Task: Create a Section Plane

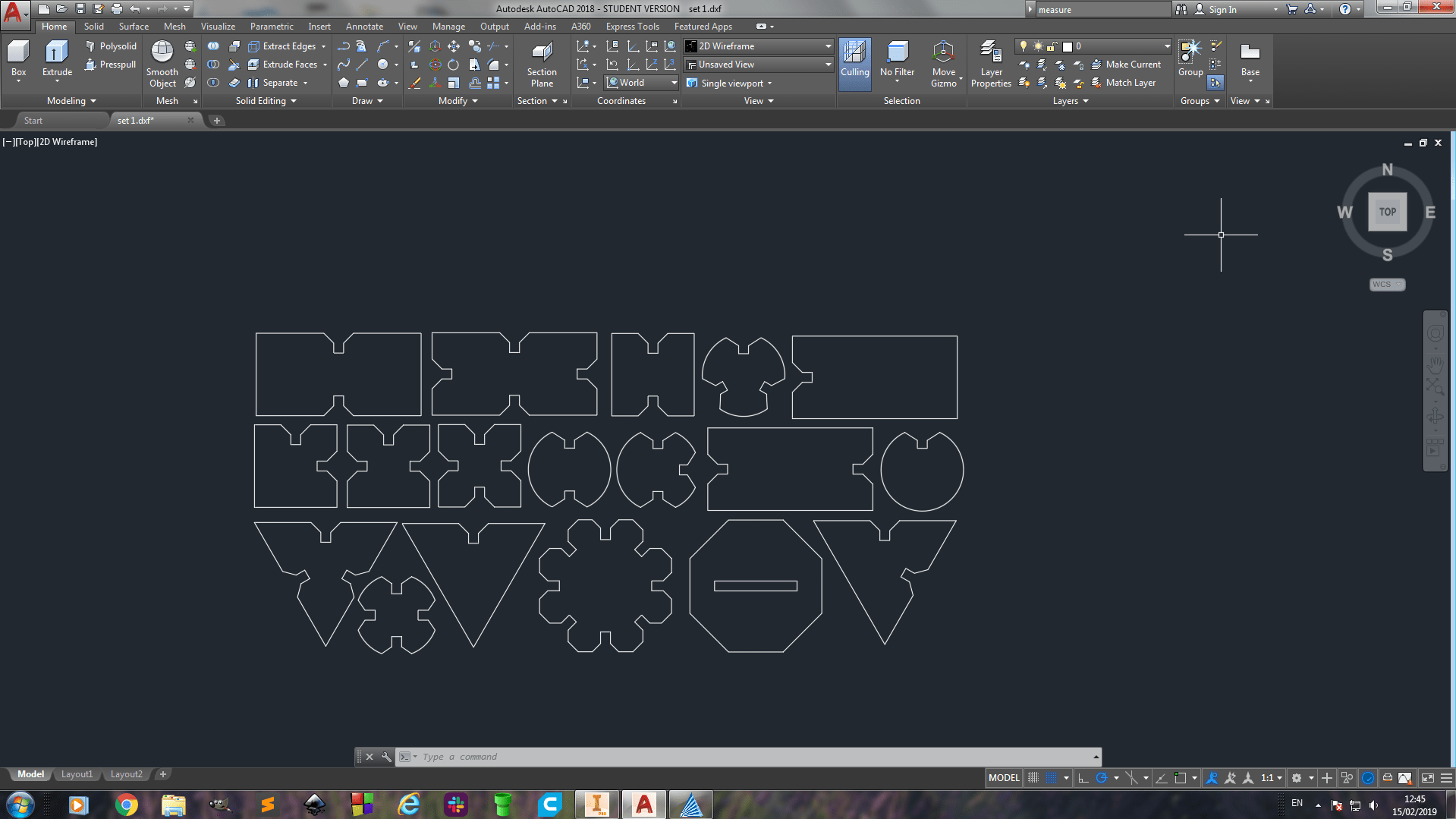Action: point(542,65)
